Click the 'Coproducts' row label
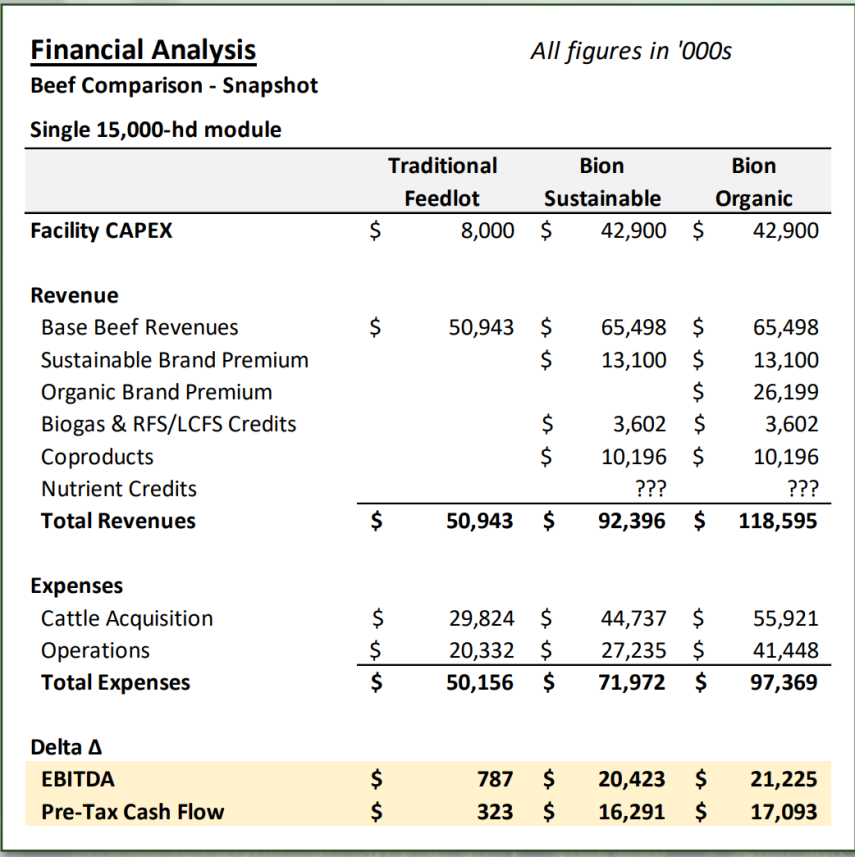 [x=97, y=457]
